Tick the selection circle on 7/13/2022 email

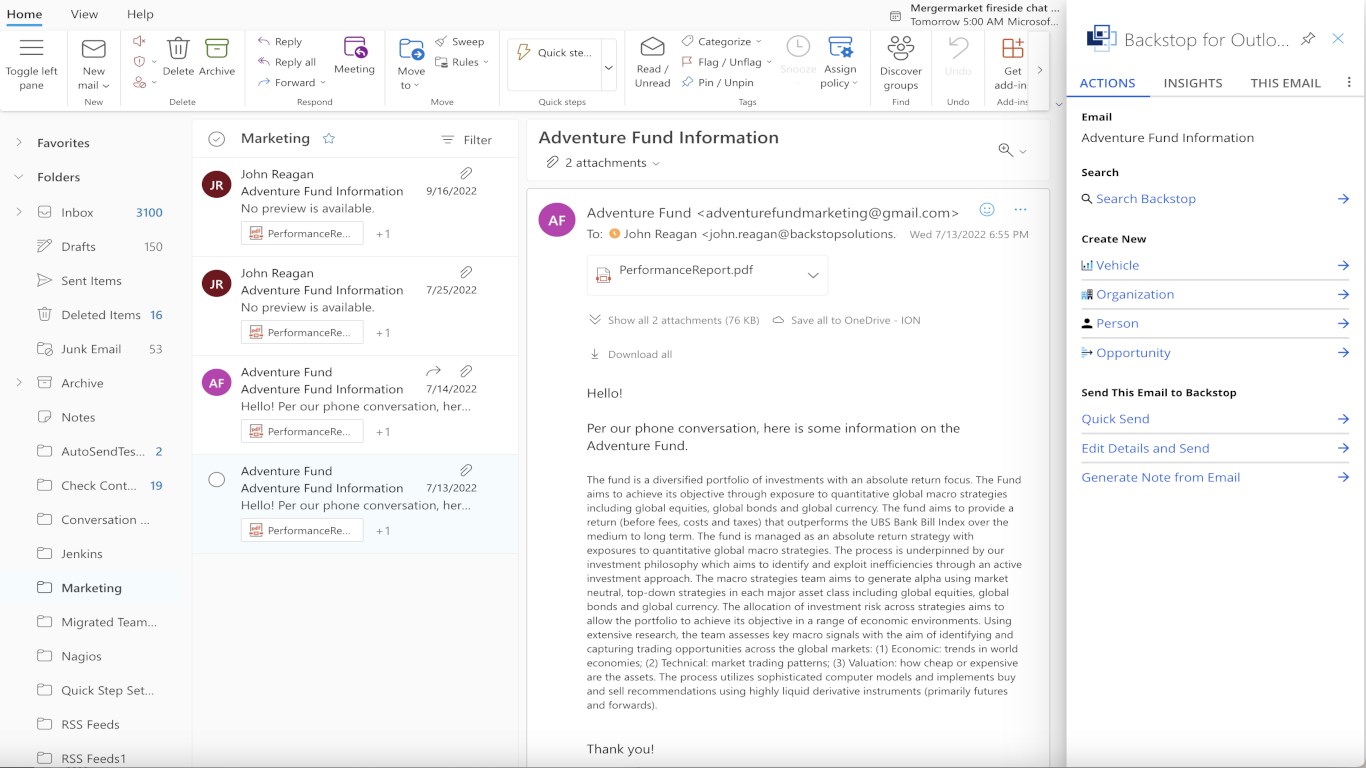tap(217, 480)
